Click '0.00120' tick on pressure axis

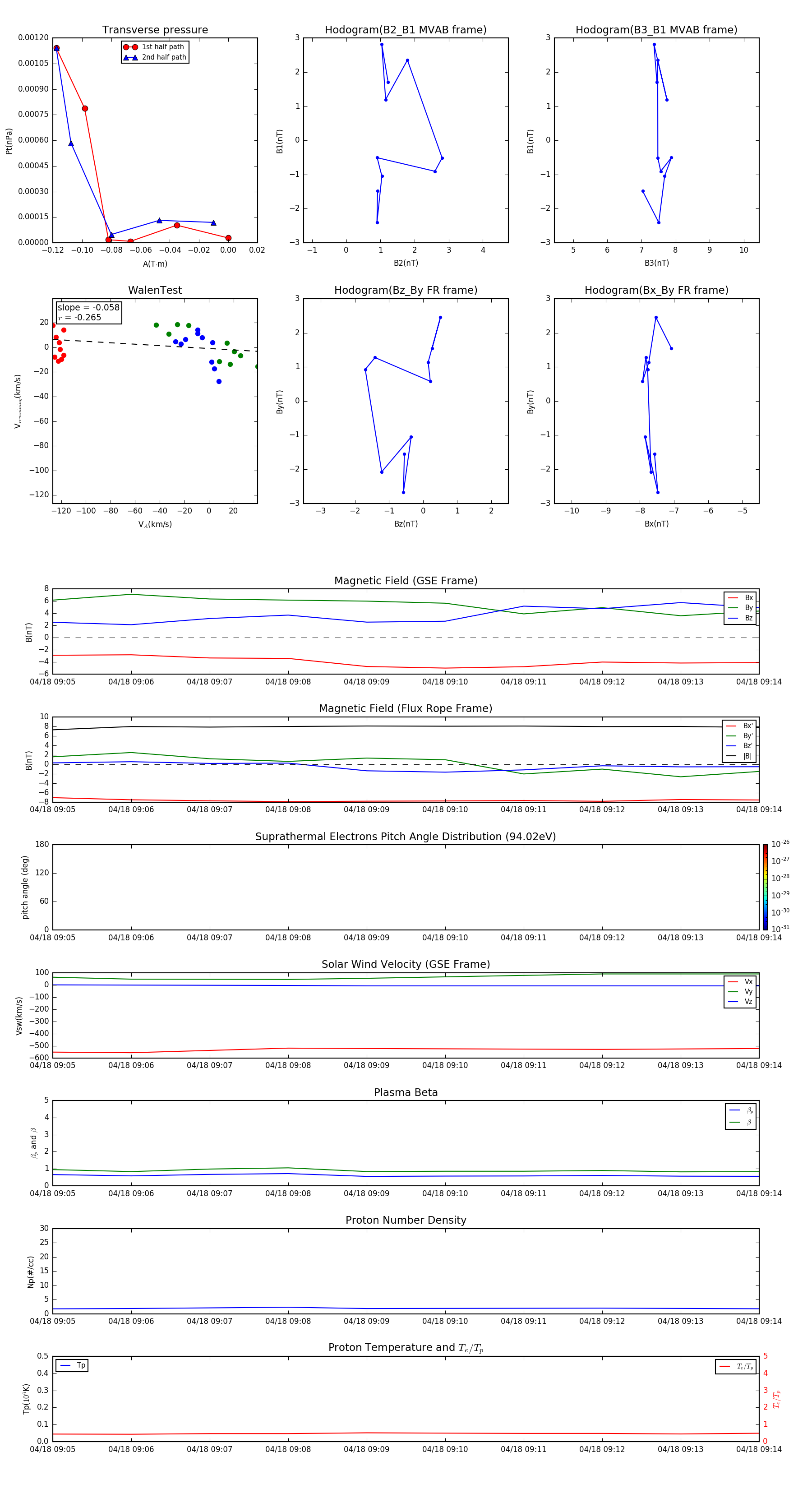(33, 37)
